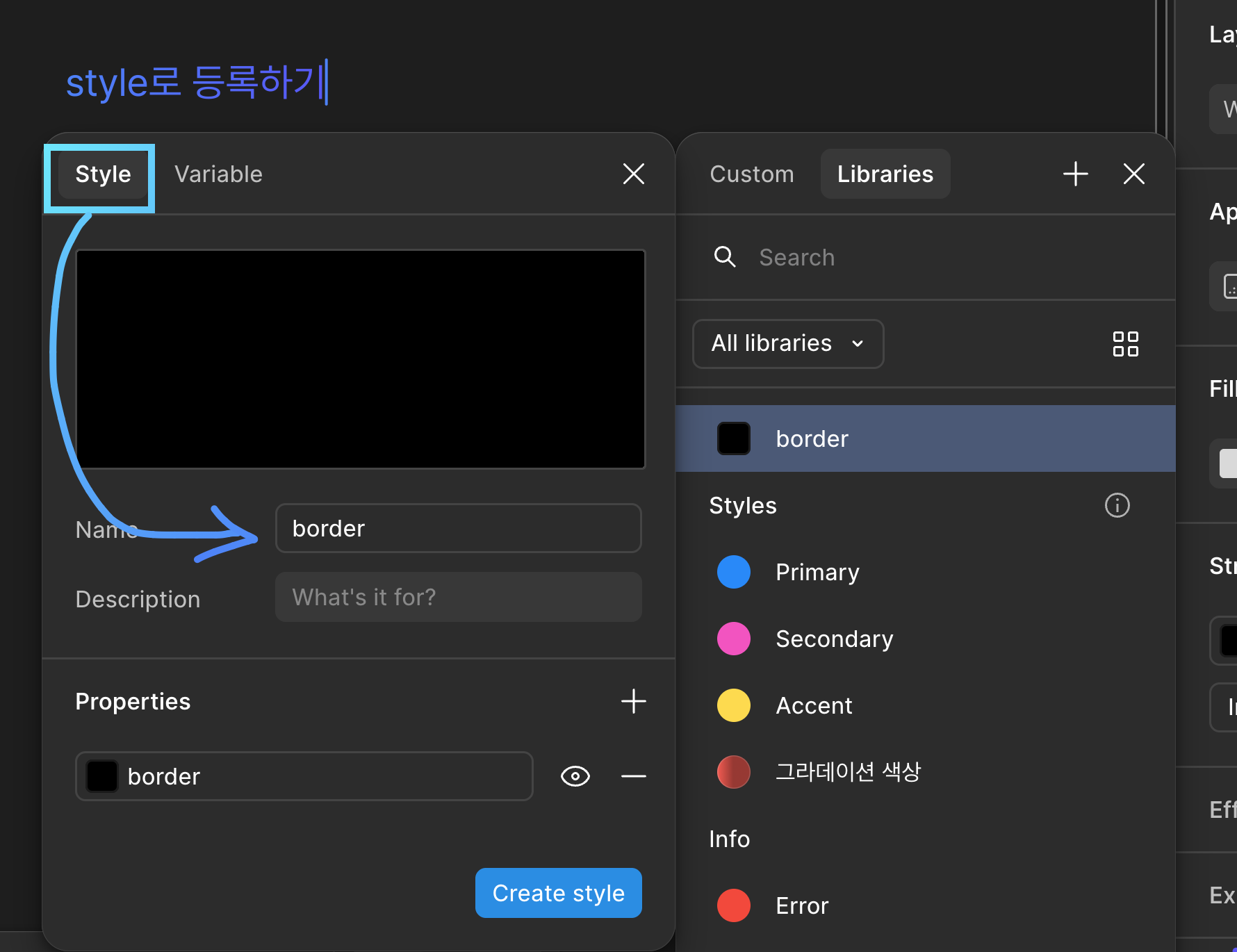Click the Description input field
Viewport: 1237px width, 952px height.
[x=458, y=597]
